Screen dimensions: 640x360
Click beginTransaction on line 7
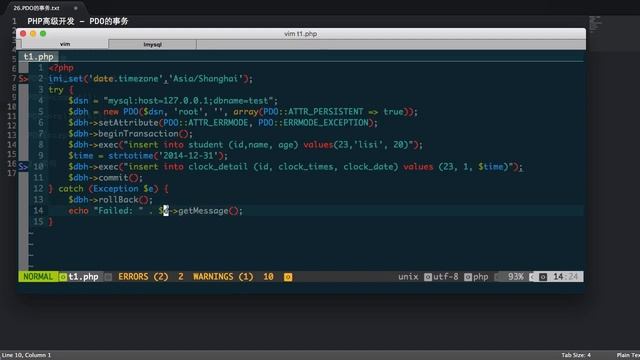(x=138, y=134)
